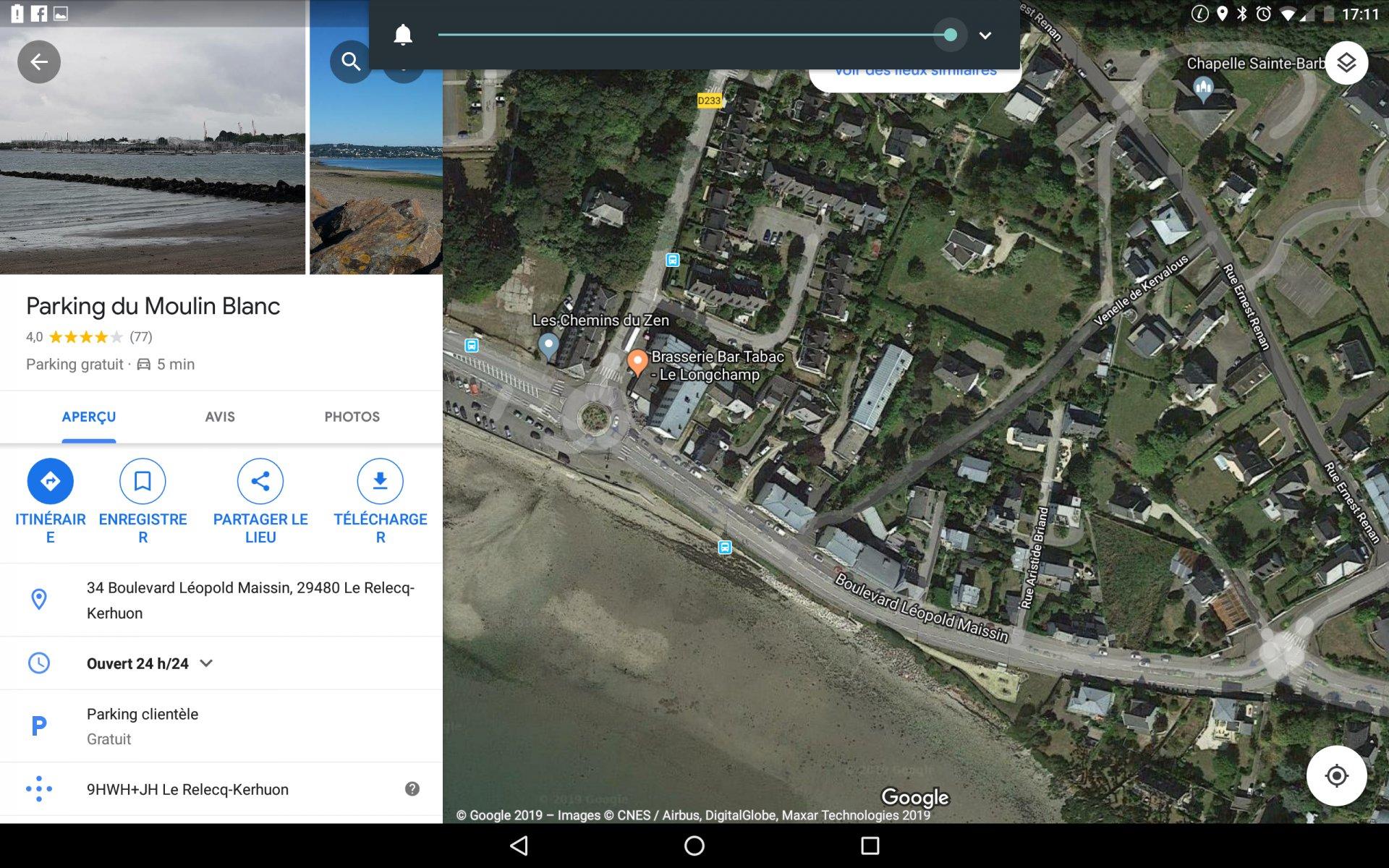Tap the 5 min driving time
The width and height of the screenshot is (1389, 868).
point(176,365)
